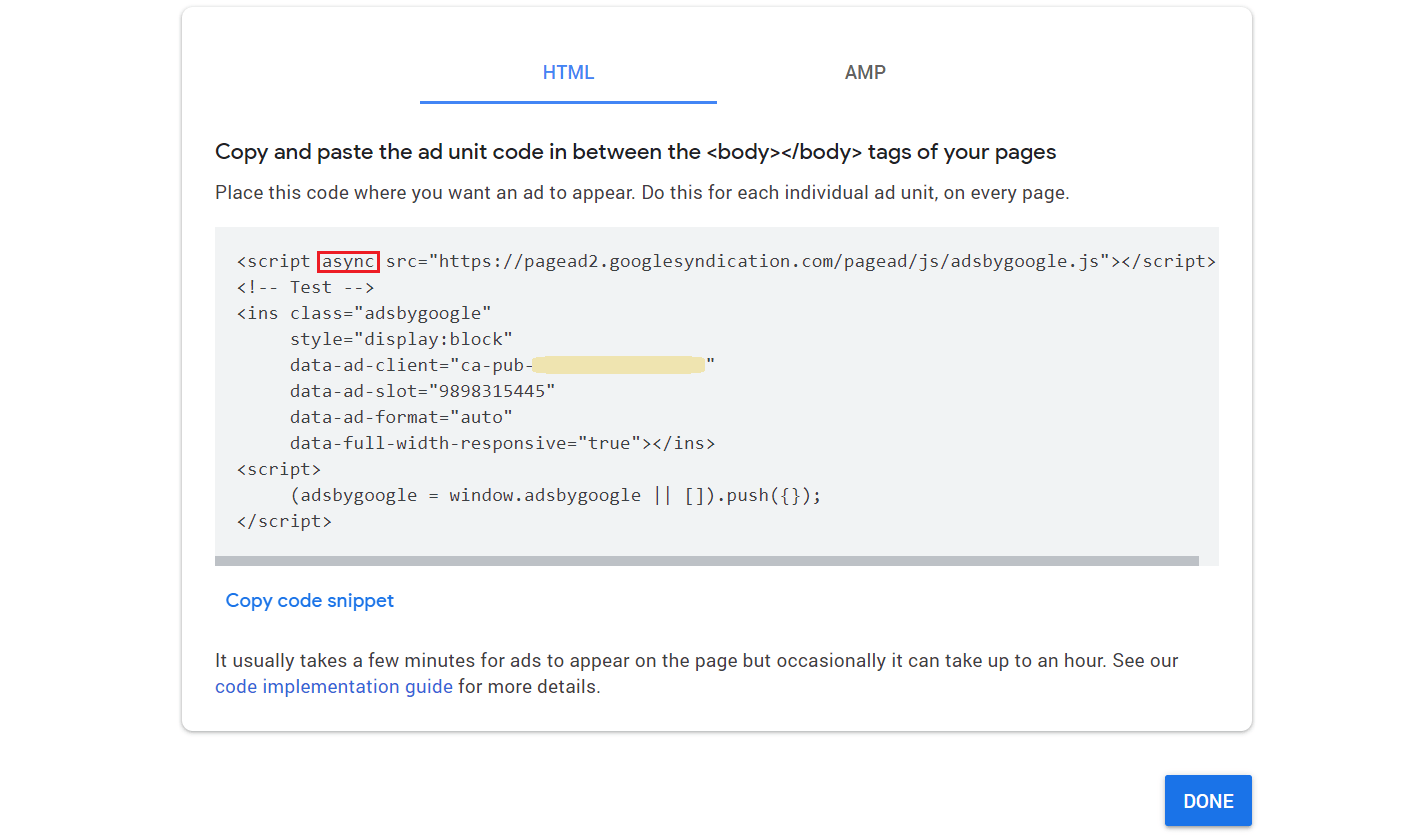1421x838 pixels.
Task: Click the opening ins tag
Action: coord(257,313)
